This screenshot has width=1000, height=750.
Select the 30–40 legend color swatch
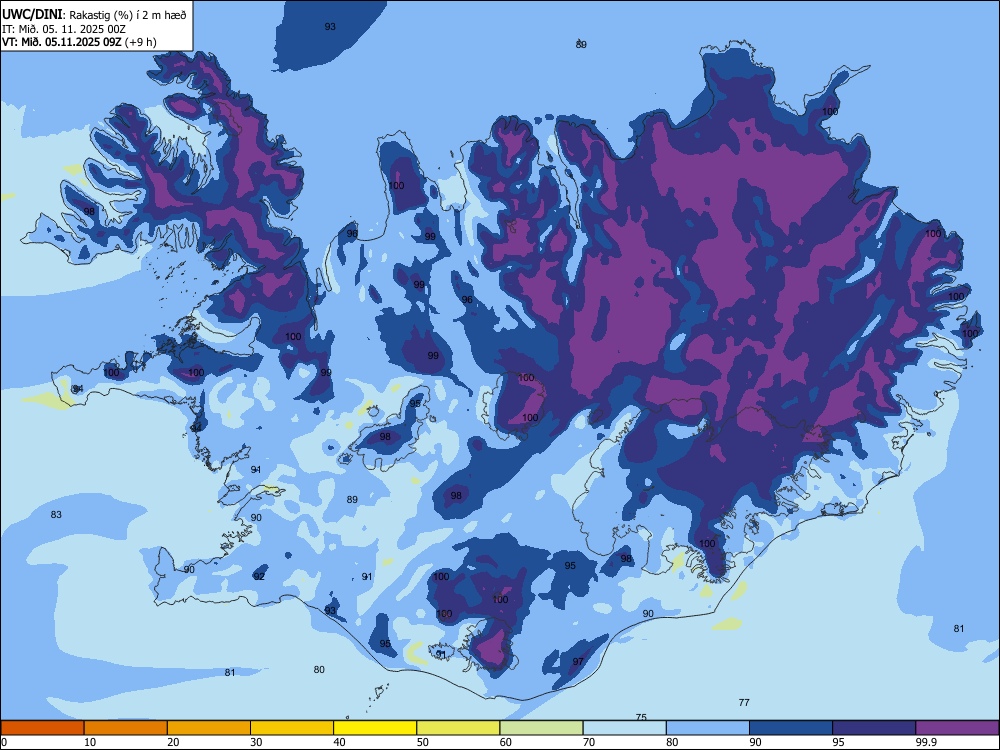coord(292,728)
